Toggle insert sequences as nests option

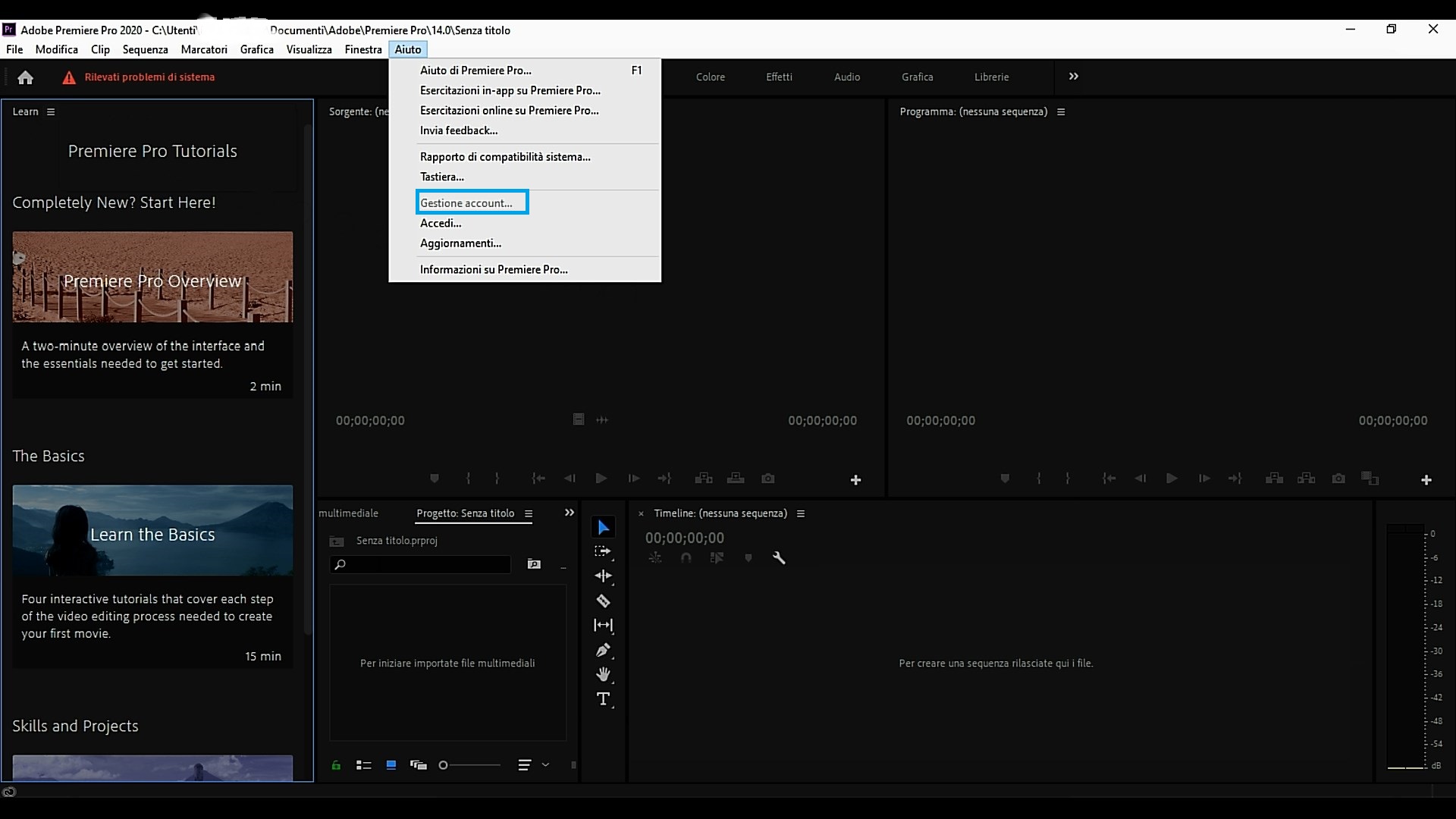(x=655, y=558)
